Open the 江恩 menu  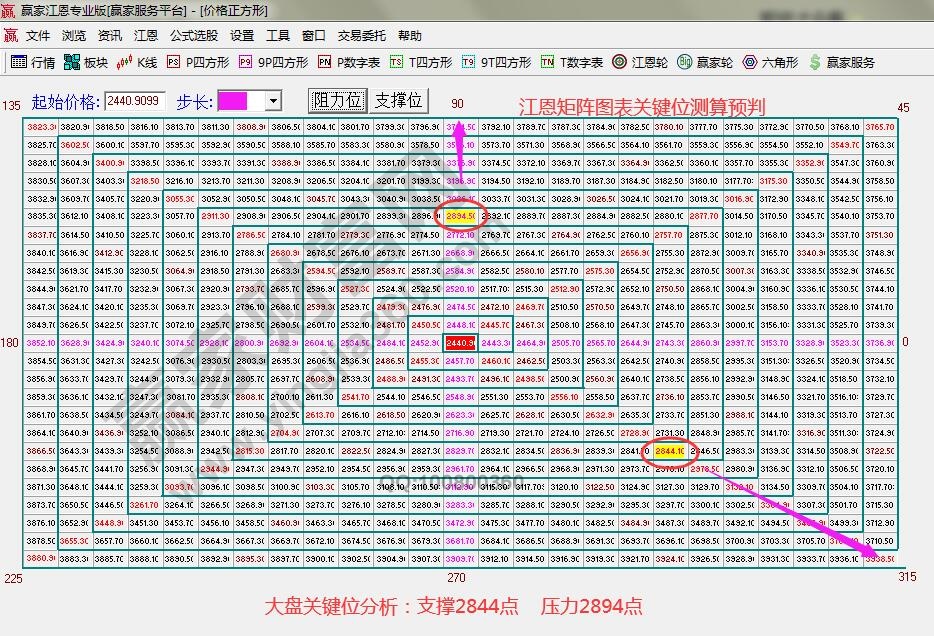click(x=145, y=36)
